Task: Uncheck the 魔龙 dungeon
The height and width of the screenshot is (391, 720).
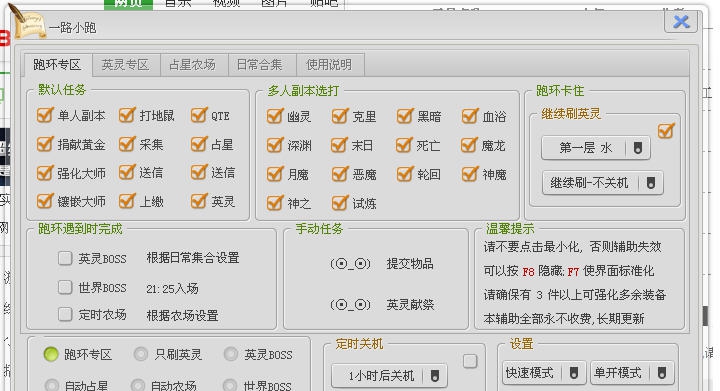Action: (x=470, y=145)
